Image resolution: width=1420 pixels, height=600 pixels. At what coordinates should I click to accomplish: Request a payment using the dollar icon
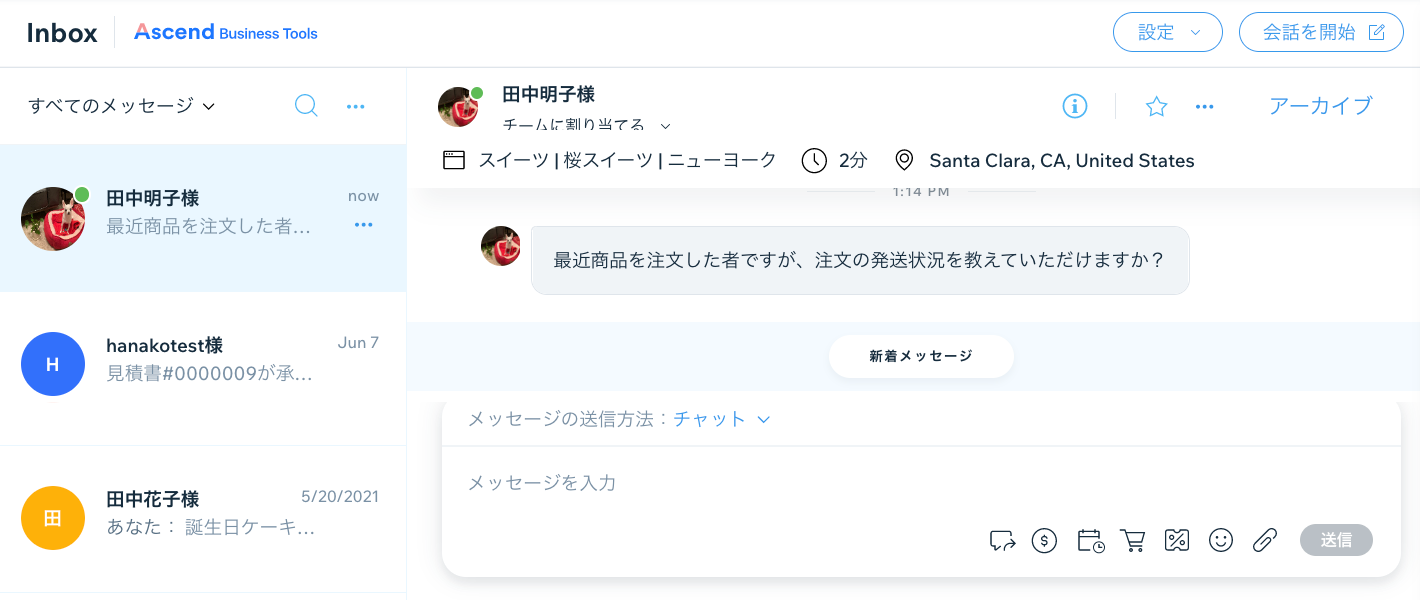click(x=1045, y=540)
